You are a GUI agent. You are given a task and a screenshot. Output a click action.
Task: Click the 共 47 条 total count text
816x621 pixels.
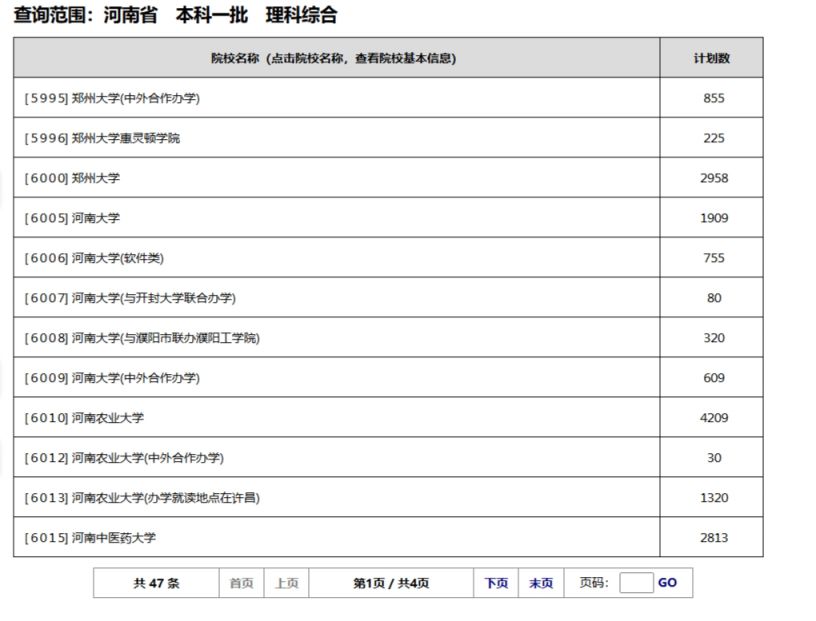[156, 583]
